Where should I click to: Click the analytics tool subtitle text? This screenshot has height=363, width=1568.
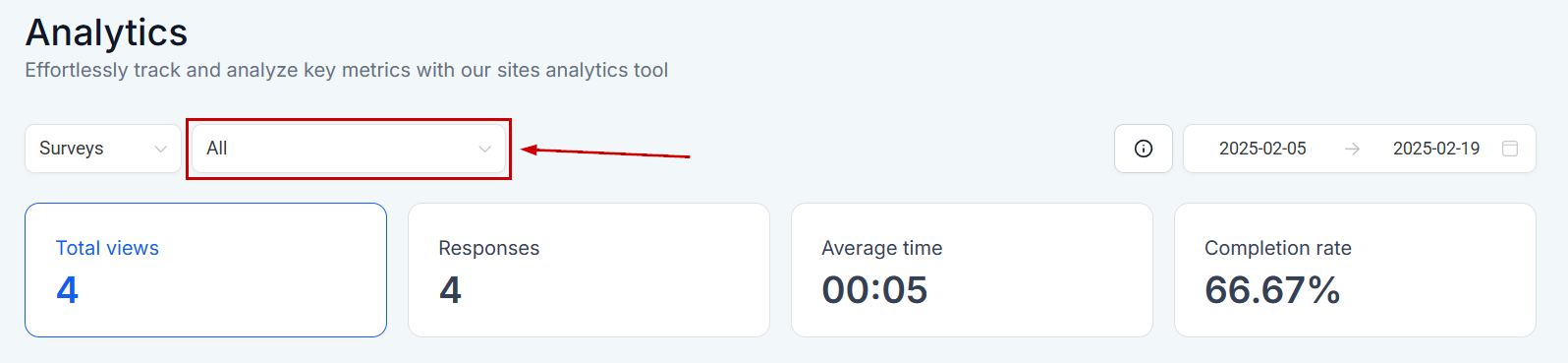point(347,70)
